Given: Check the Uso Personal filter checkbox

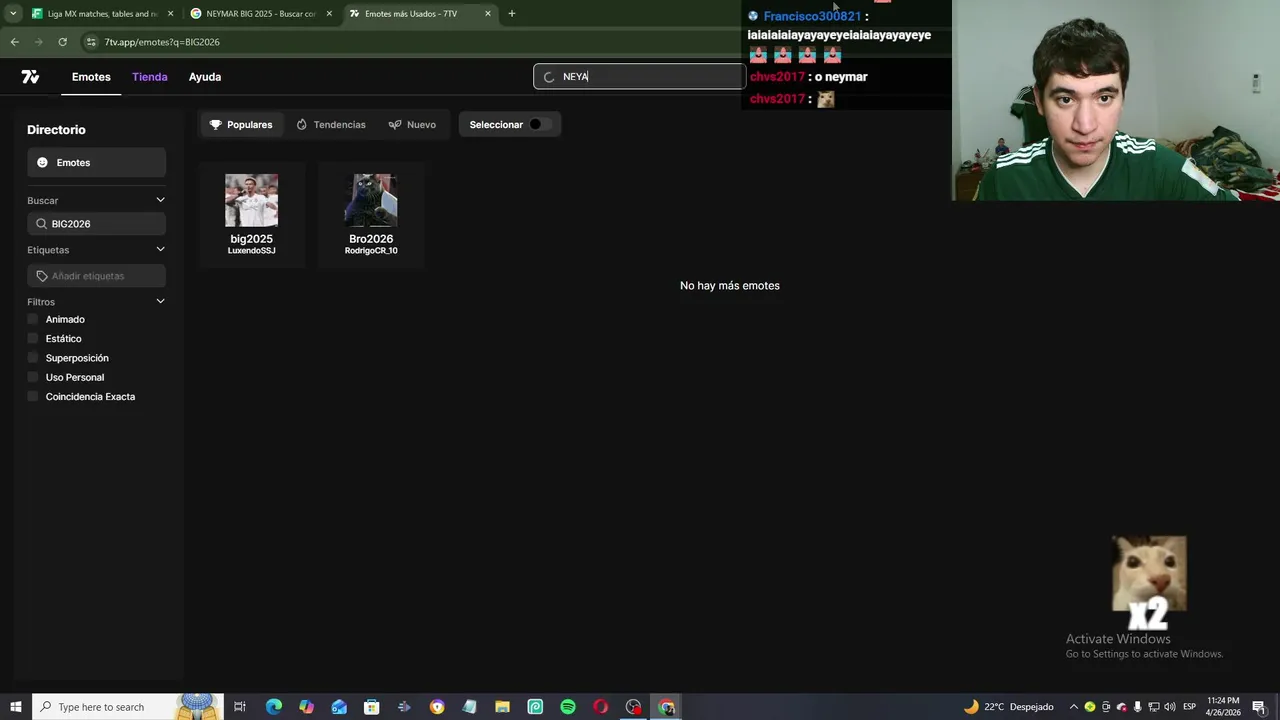Looking at the screenshot, I should tap(33, 377).
